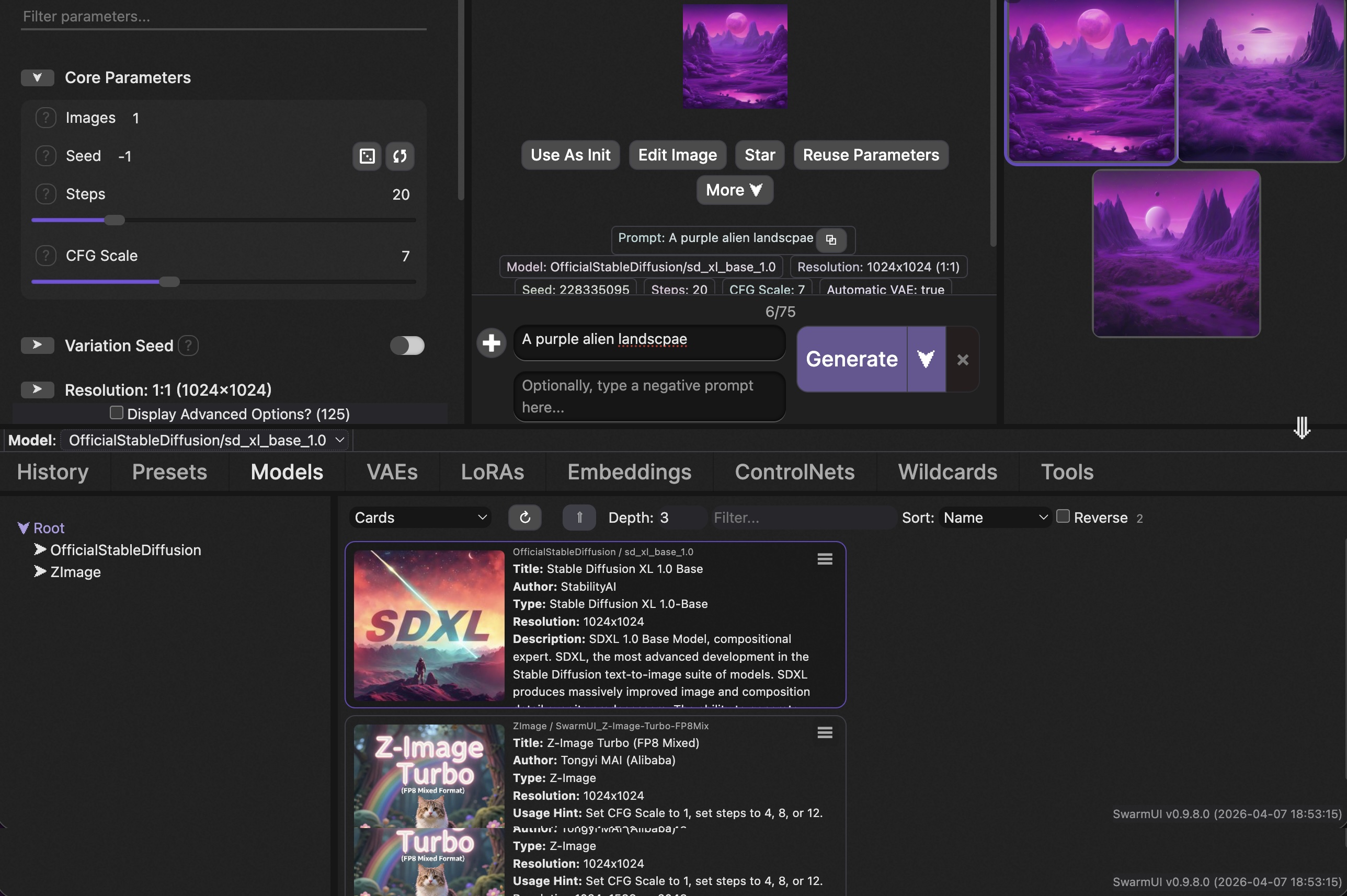Click the X icon next to Generate
Screen dimensions: 1347x896
coord(962,360)
